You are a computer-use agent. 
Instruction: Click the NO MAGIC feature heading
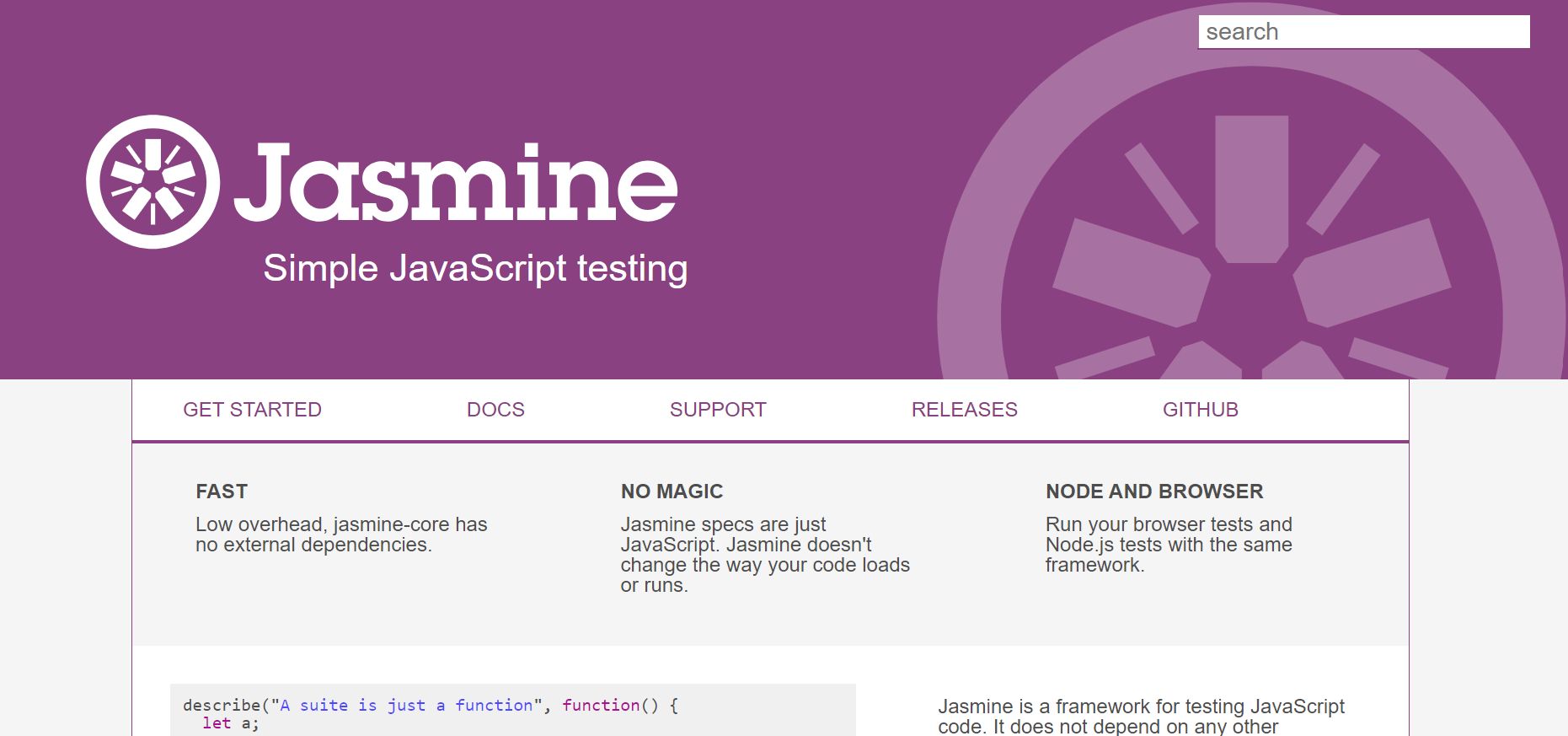click(x=672, y=492)
